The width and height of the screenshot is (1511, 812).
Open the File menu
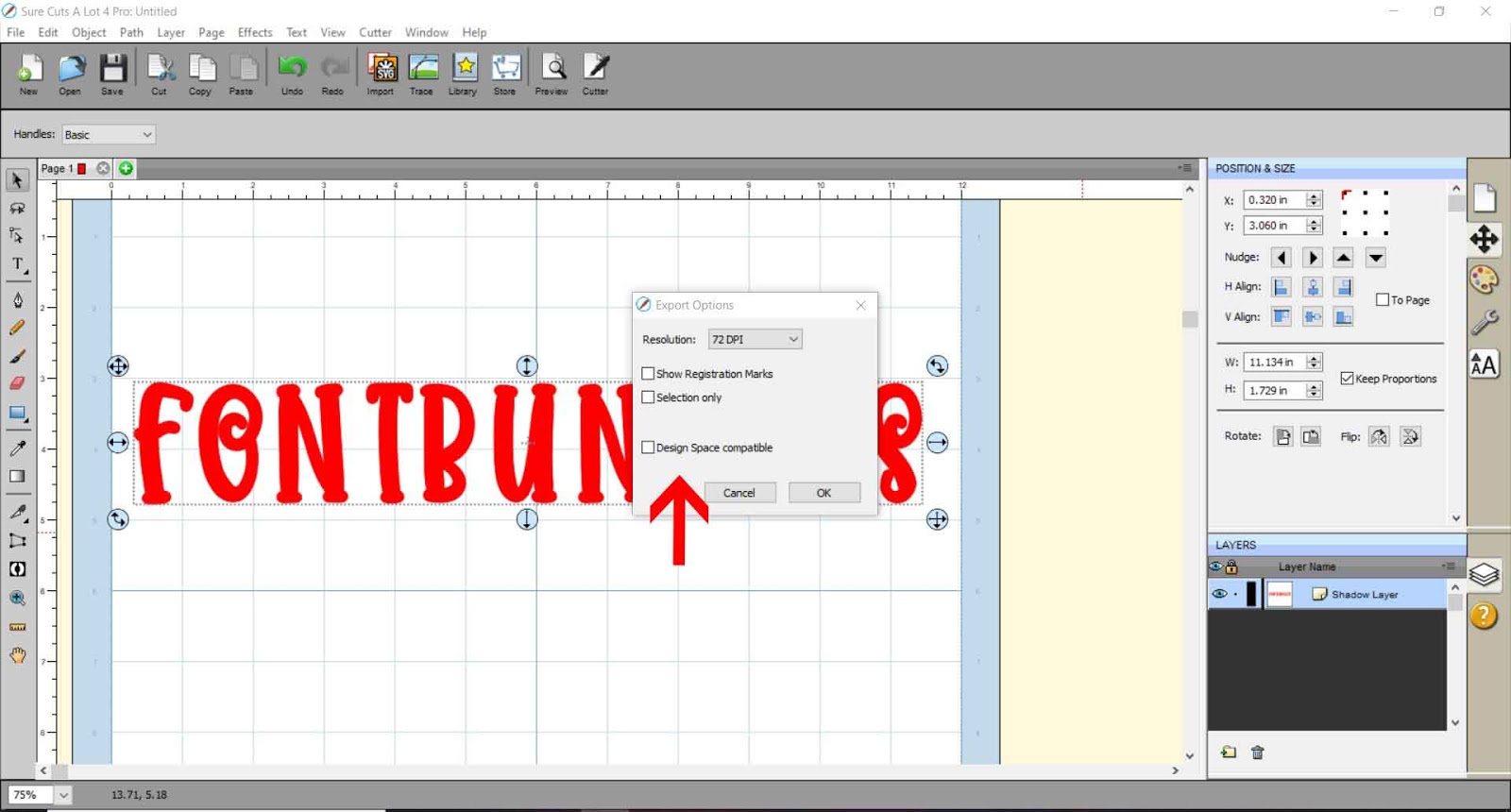point(16,32)
